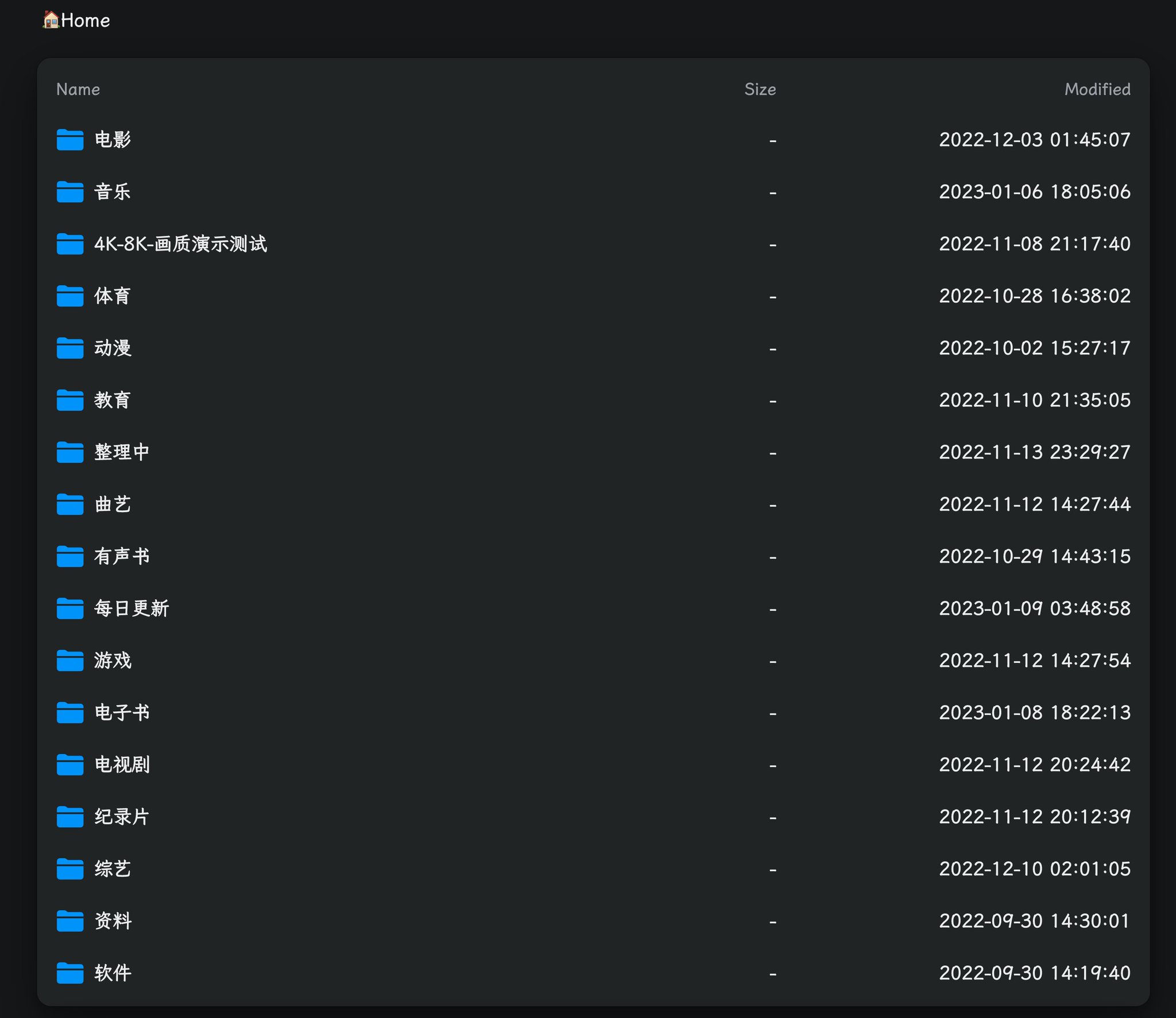Viewport: 1176px width, 1018px height.
Task: Open the 整理中 folder
Action: (122, 452)
